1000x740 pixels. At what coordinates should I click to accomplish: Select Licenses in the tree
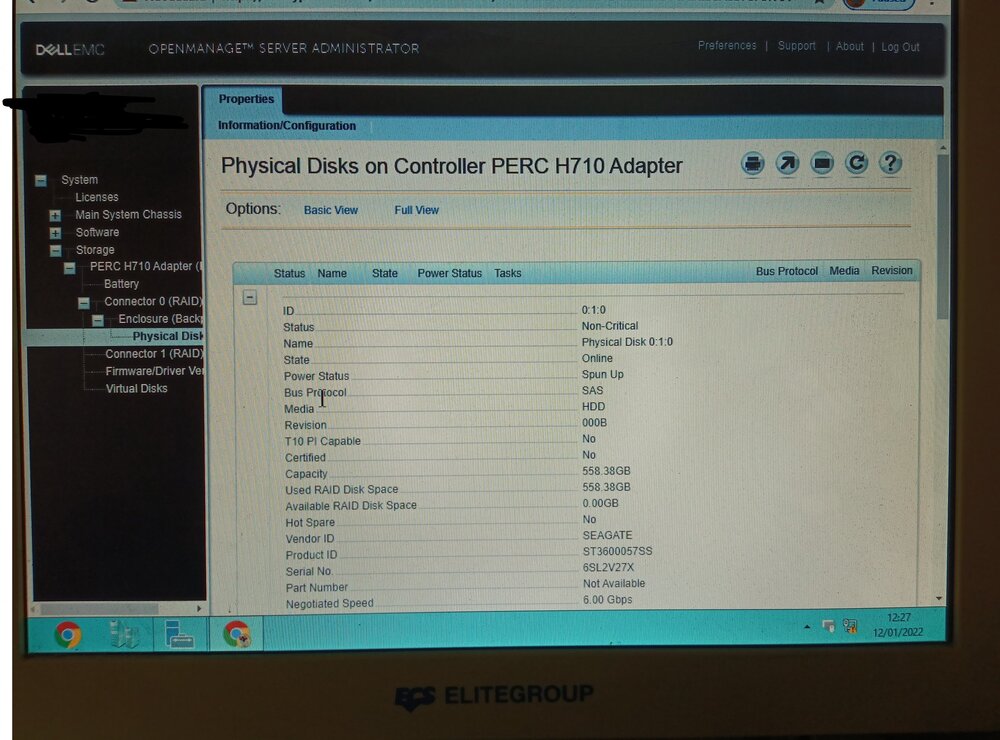pos(97,198)
